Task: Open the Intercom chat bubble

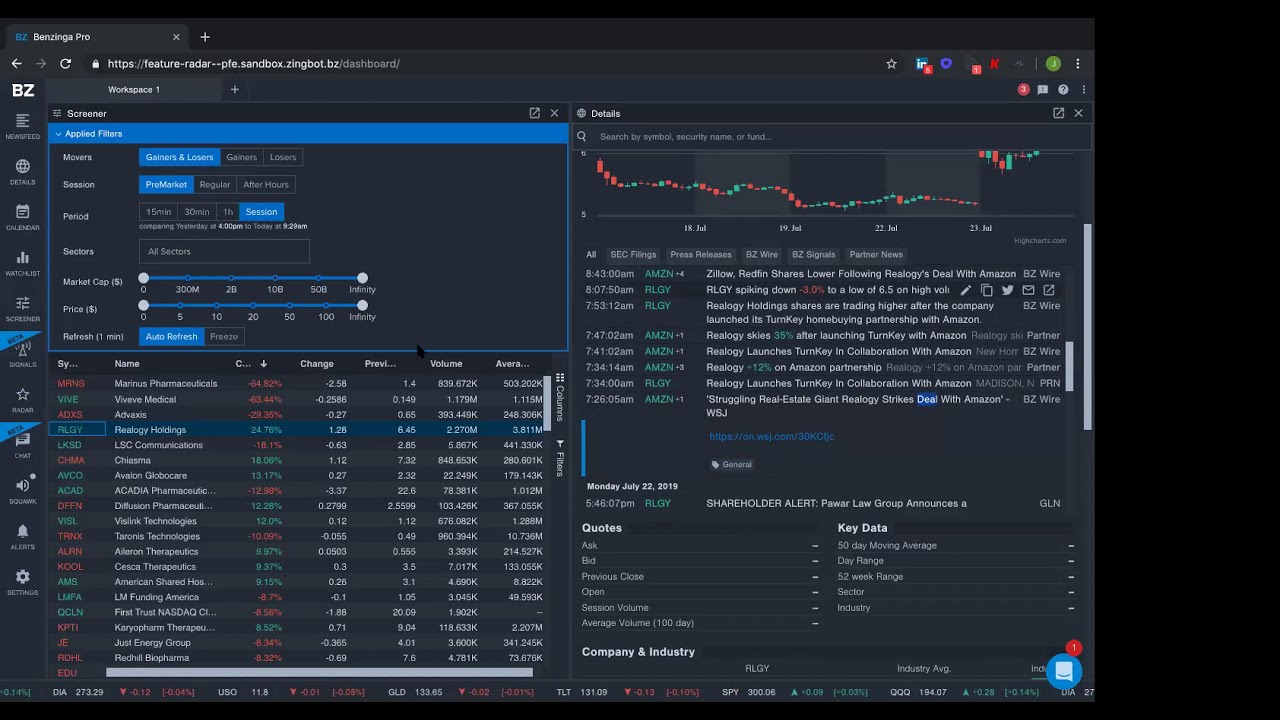Action: point(1063,670)
